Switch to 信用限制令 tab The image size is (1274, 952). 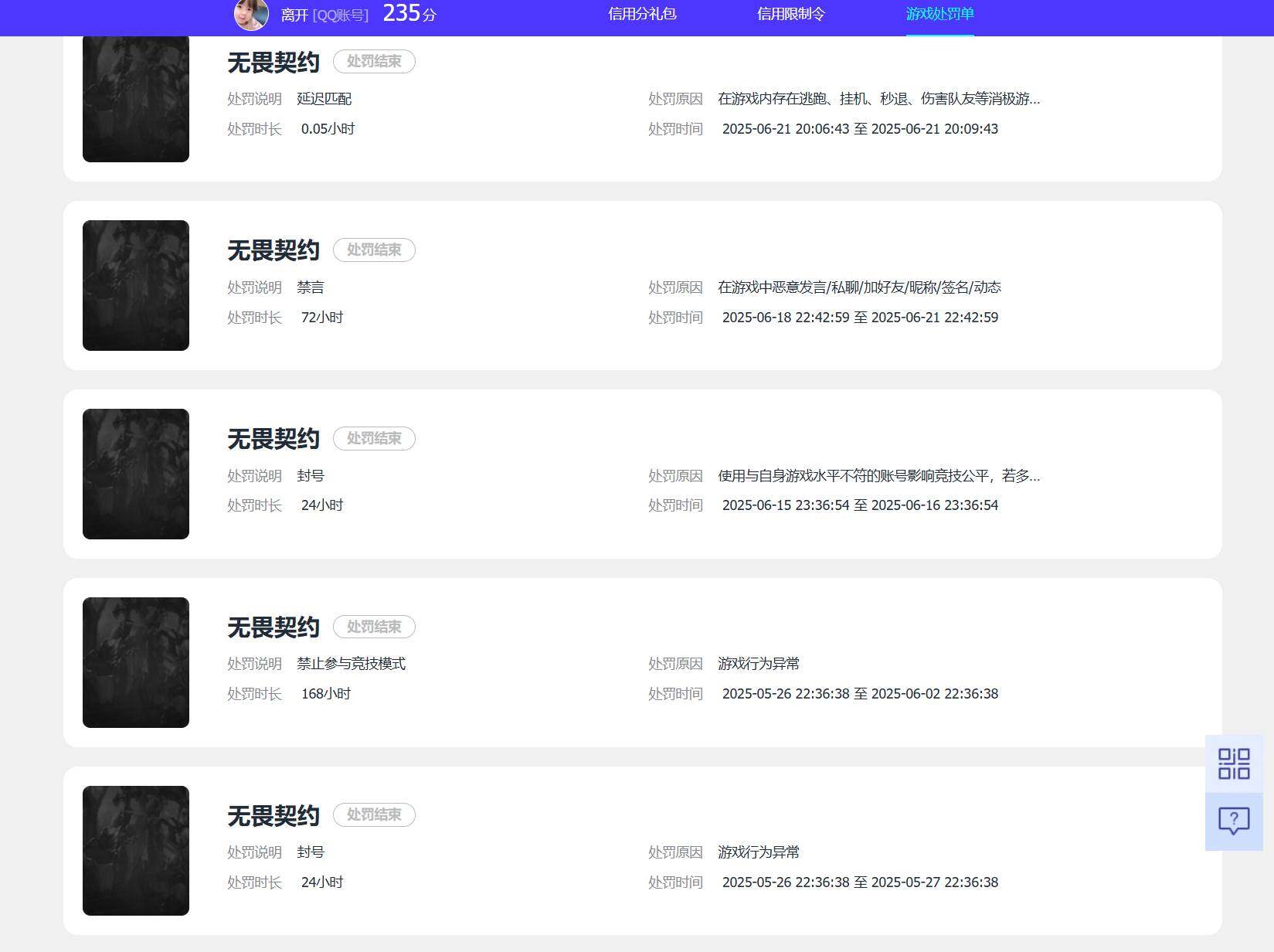click(790, 14)
